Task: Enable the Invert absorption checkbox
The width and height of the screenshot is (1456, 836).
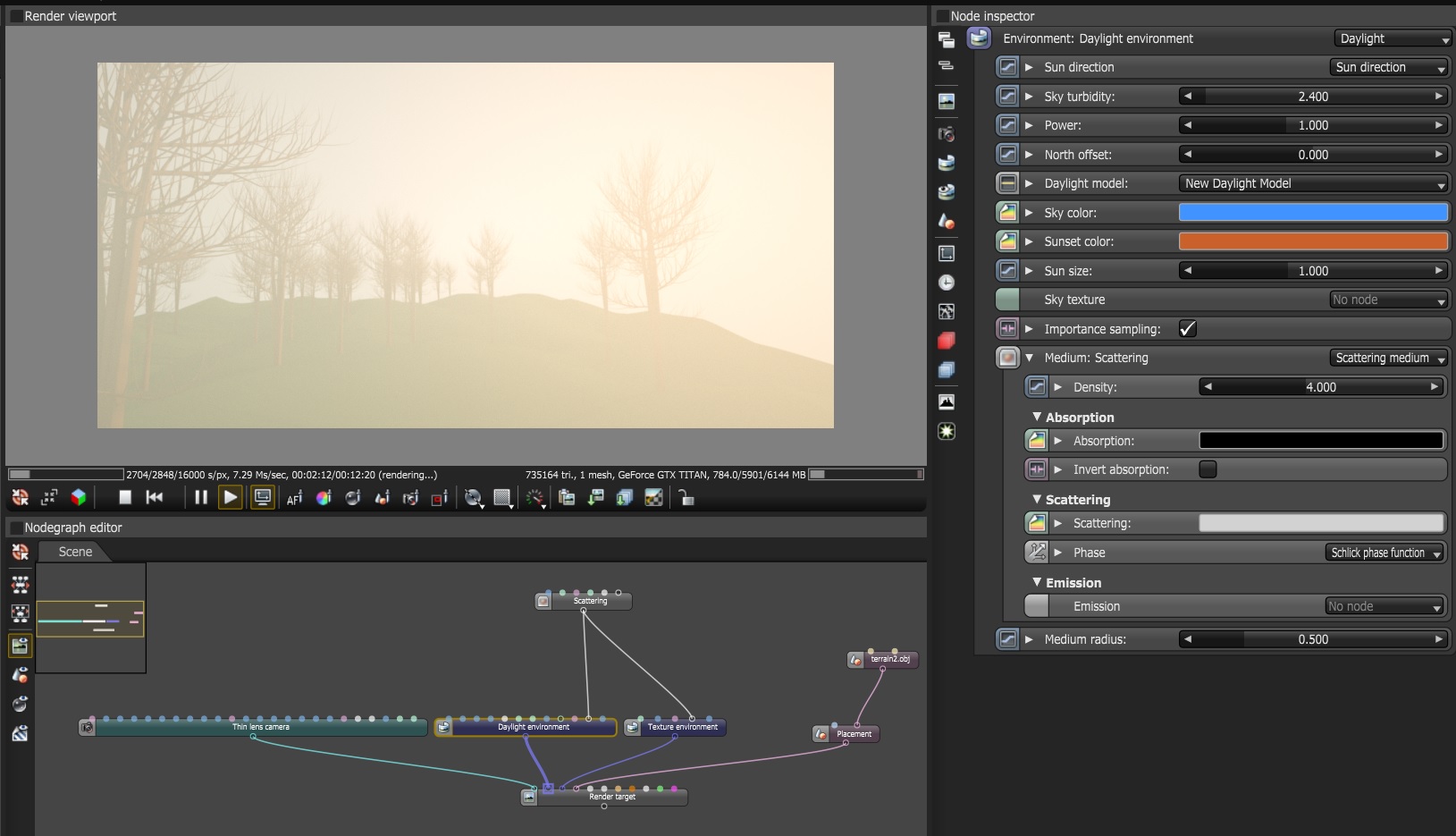Action: (x=1208, y=469)
